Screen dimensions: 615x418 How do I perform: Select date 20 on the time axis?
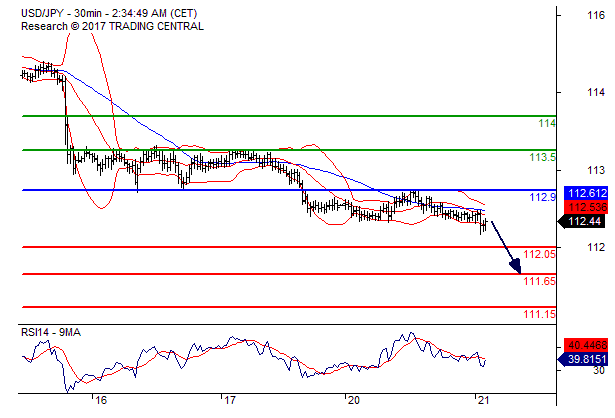coord(353,400)
